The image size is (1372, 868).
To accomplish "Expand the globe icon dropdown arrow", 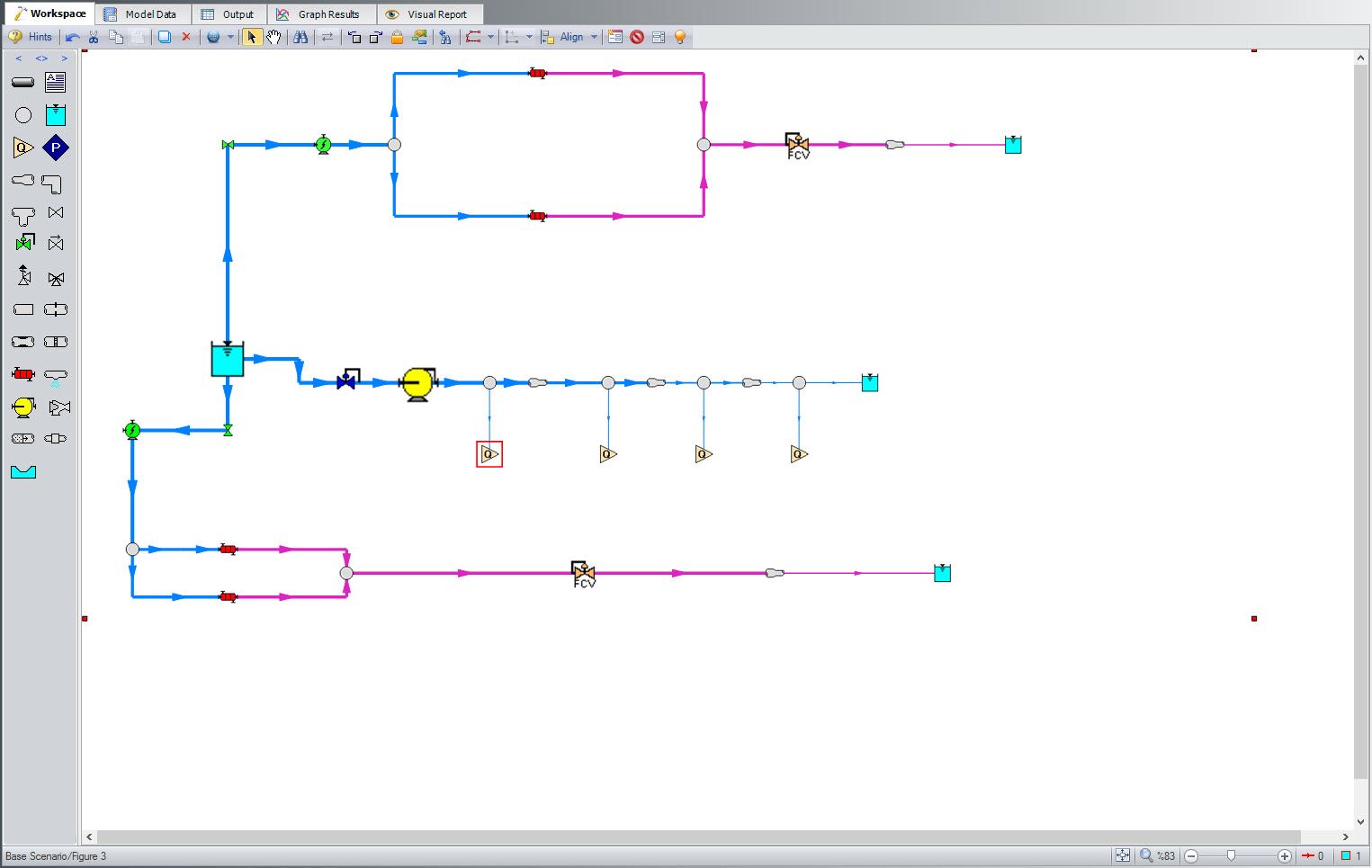I will click(x=230, y=37).
